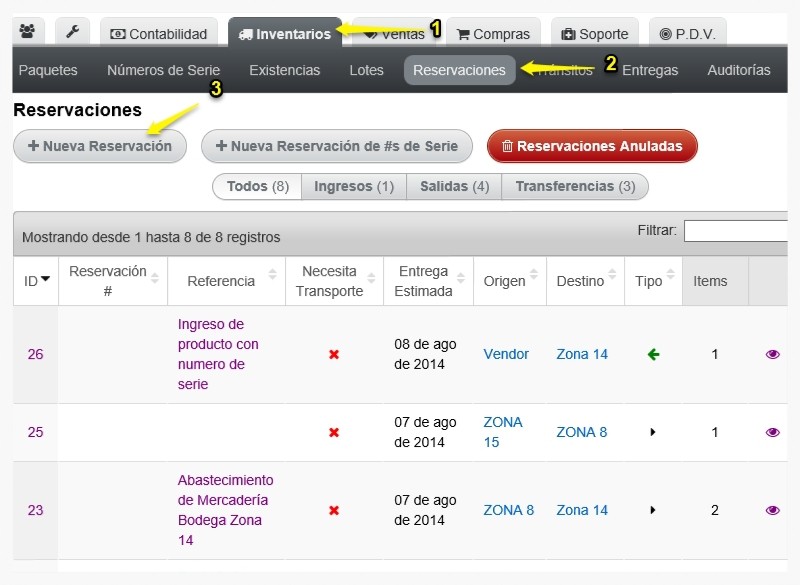
Task: Open Auditorías submenu
Action: coord(739,70)
